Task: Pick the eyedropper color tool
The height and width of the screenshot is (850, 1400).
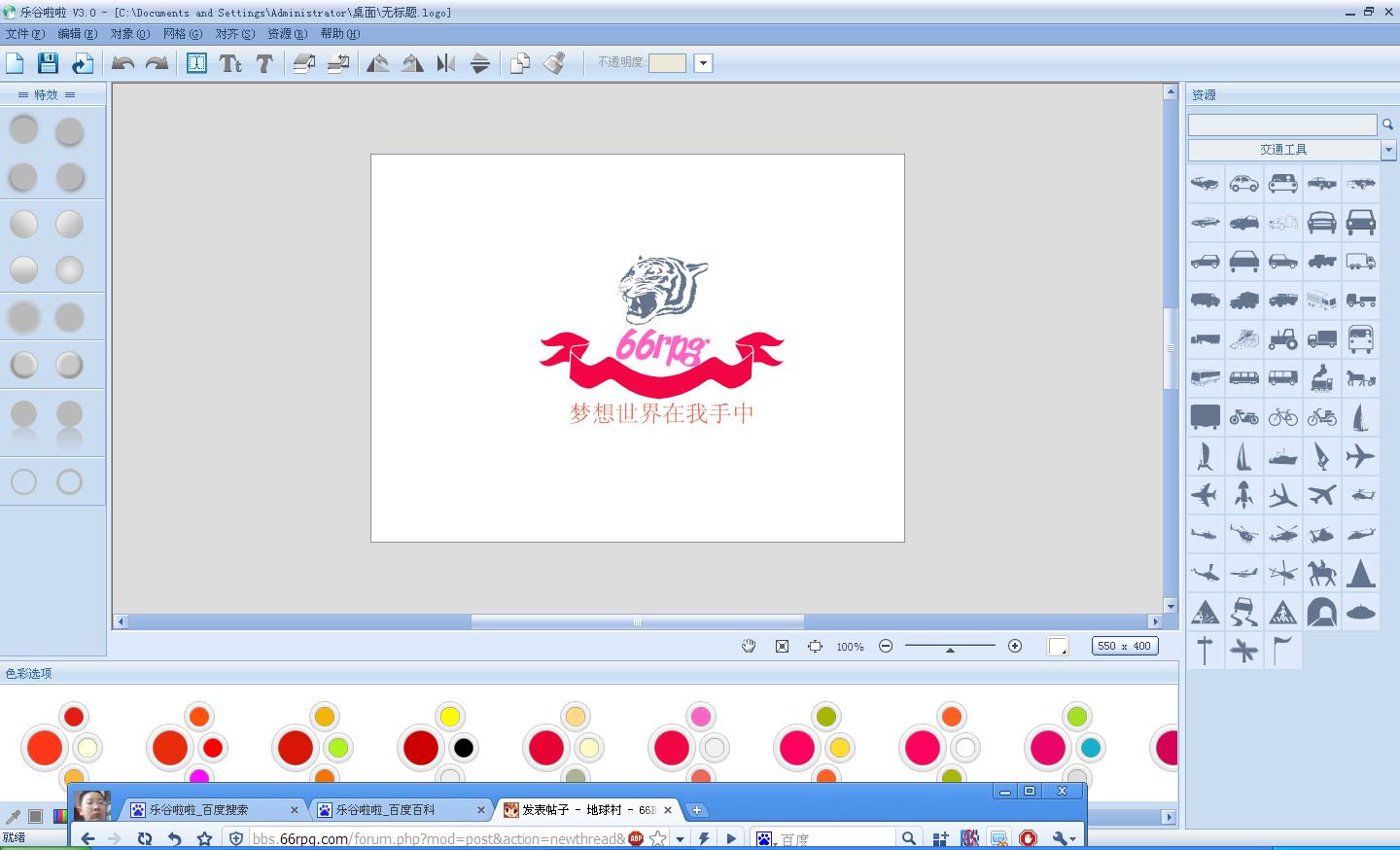Action: click(x=13, y=816)
